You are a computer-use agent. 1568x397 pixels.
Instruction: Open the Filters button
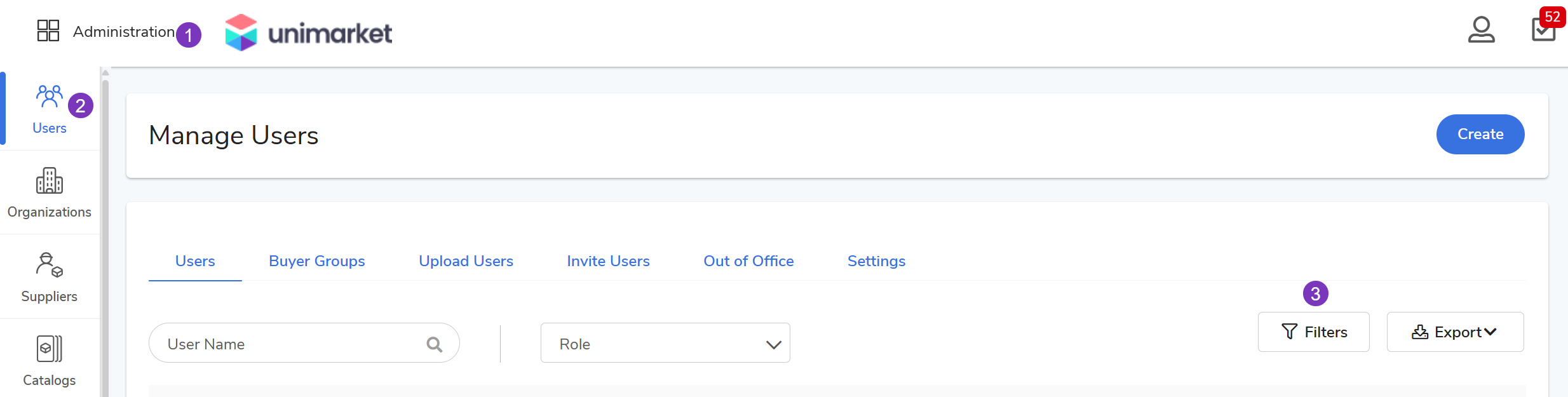pos(1313,332)
